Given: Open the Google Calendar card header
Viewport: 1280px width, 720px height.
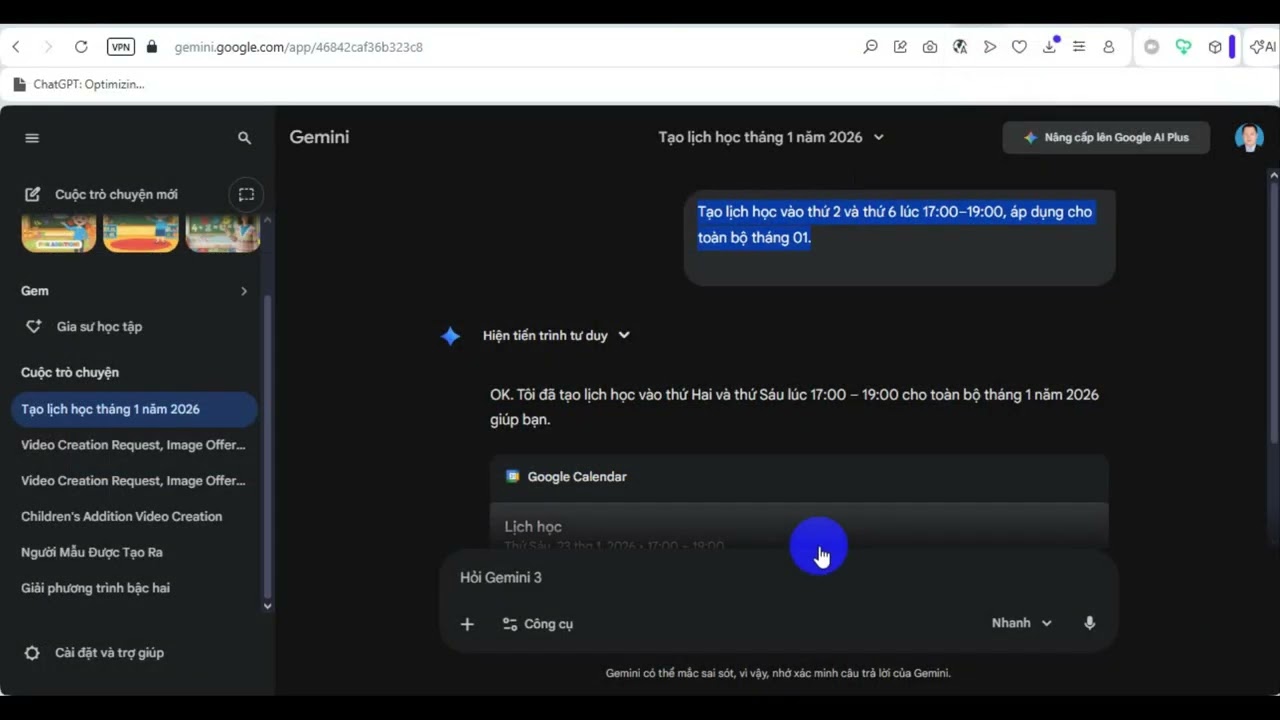Looking at the screenshot, I should point(799,477).
